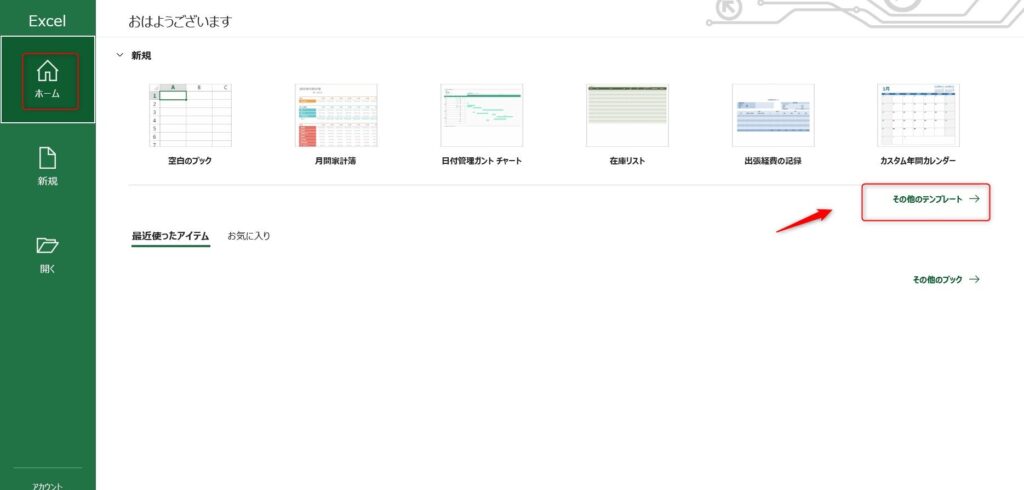Click the 空白のブック label text
Viewport: 1024px width, 490px height.
pyautogui.click(x=190, y=161)
